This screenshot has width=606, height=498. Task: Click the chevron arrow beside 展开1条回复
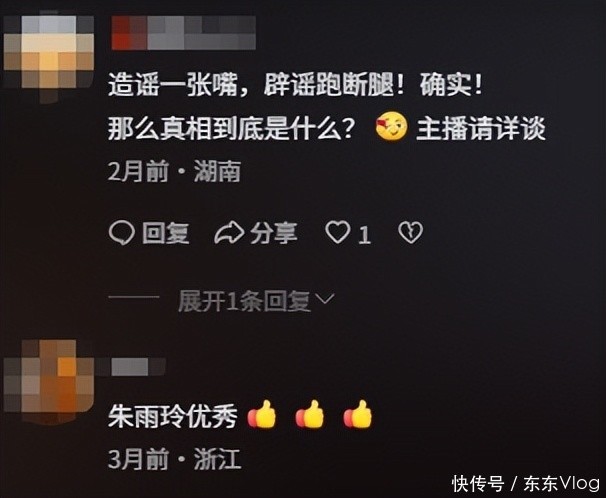(325, 299)
